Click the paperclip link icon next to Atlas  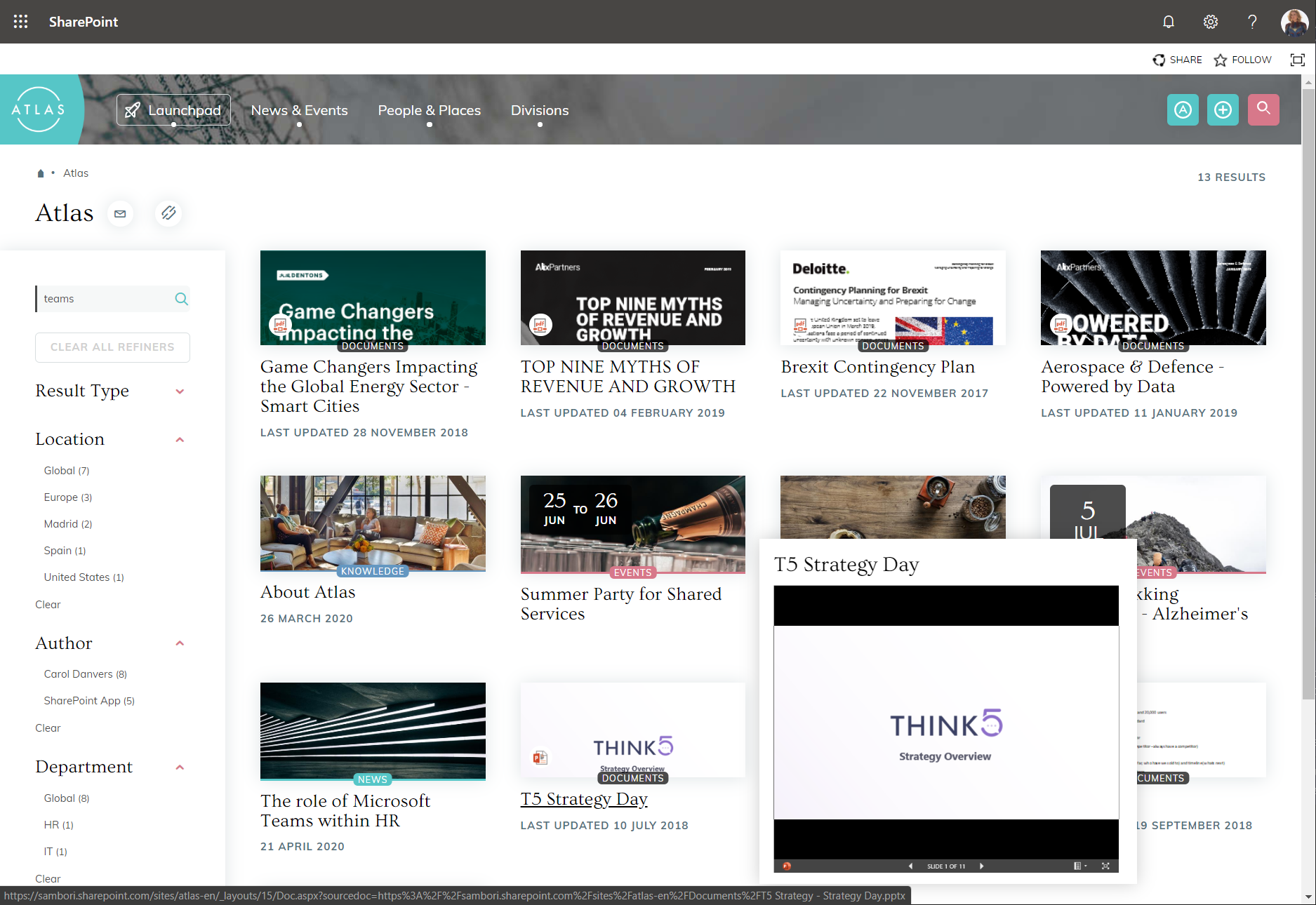(x=168, y=214)
